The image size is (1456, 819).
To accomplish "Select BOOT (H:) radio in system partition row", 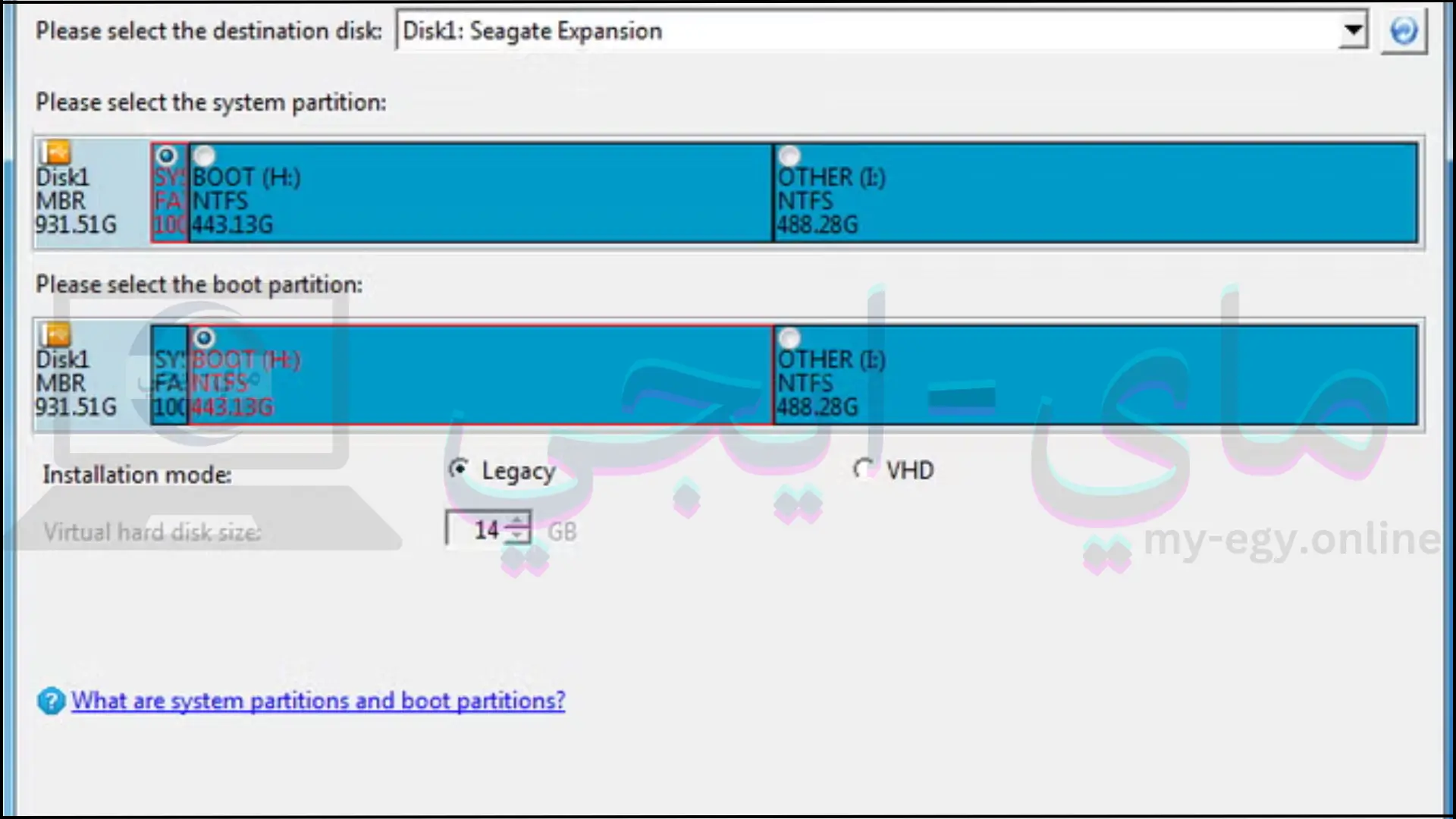I will point(204,155).
